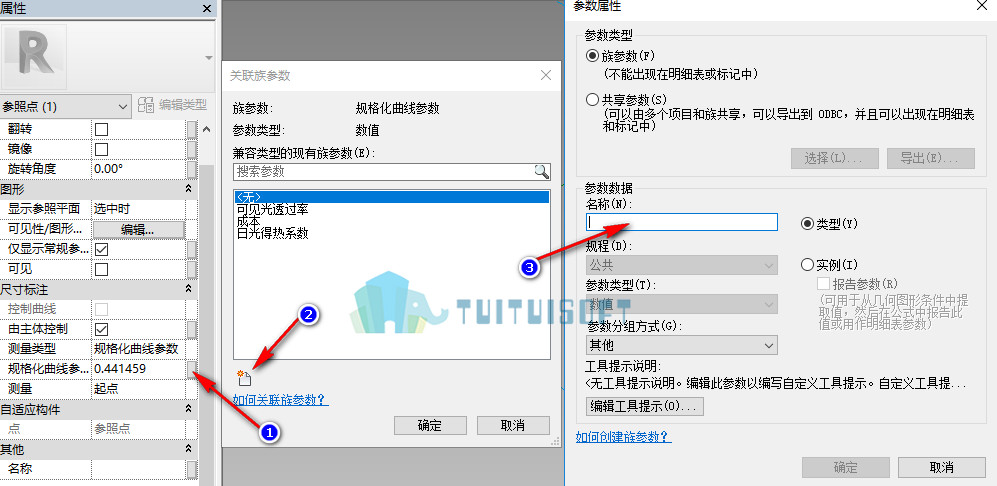
Task: Click the 显示参照平面 value 选中时
Action: [x=139, y=209]
